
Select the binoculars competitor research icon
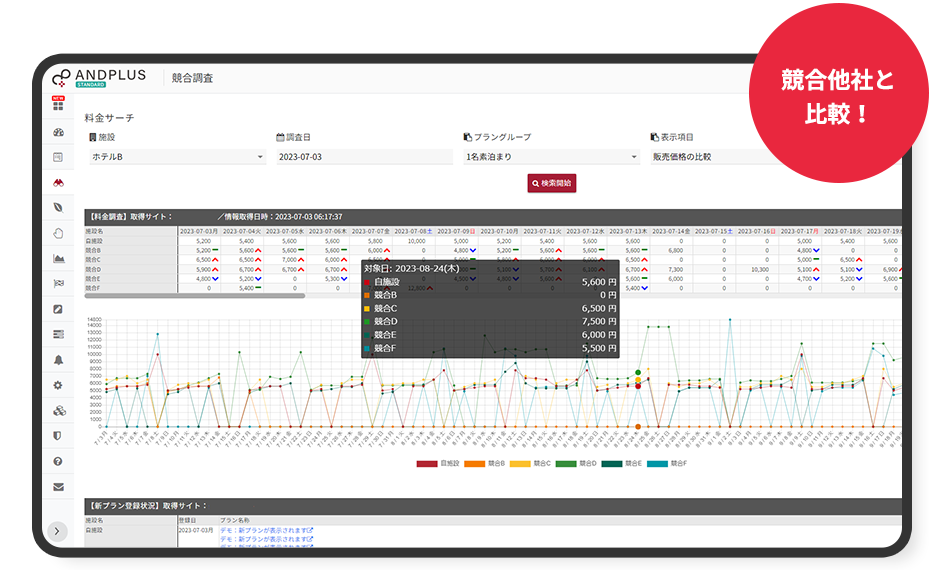[x=58, y=182]
